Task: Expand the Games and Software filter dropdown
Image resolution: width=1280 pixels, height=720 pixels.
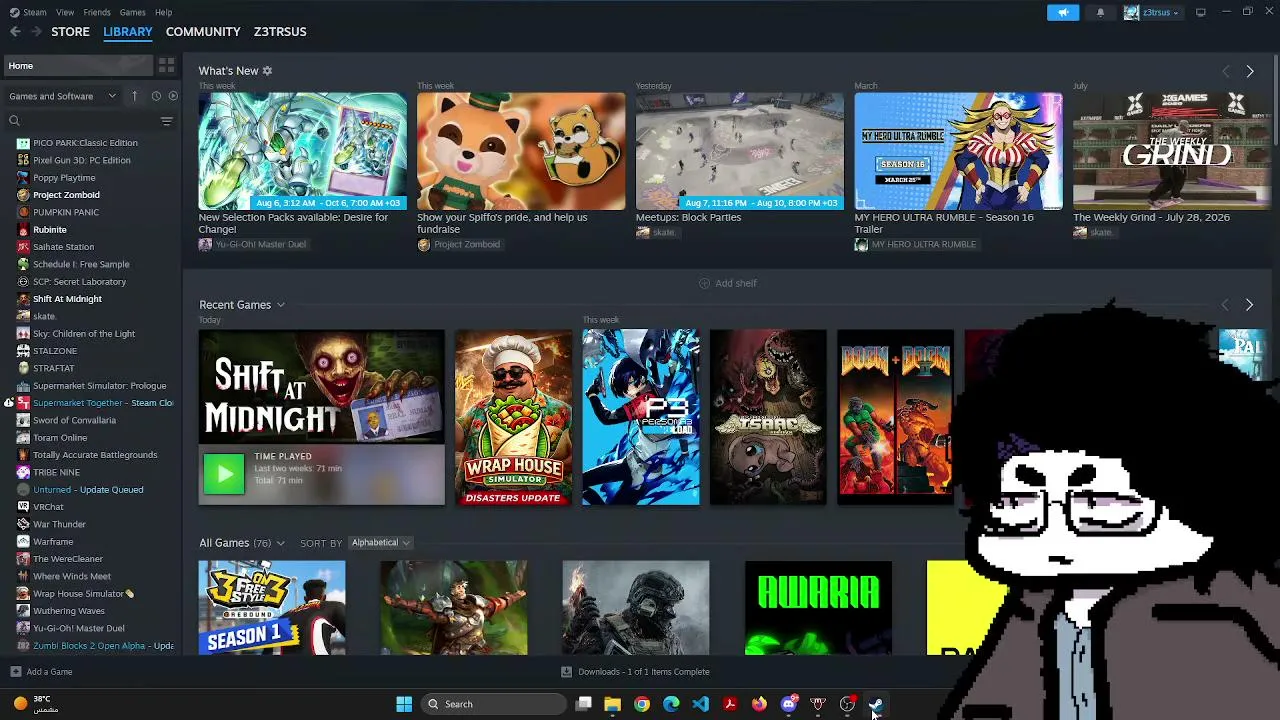Action: [64, 96]
